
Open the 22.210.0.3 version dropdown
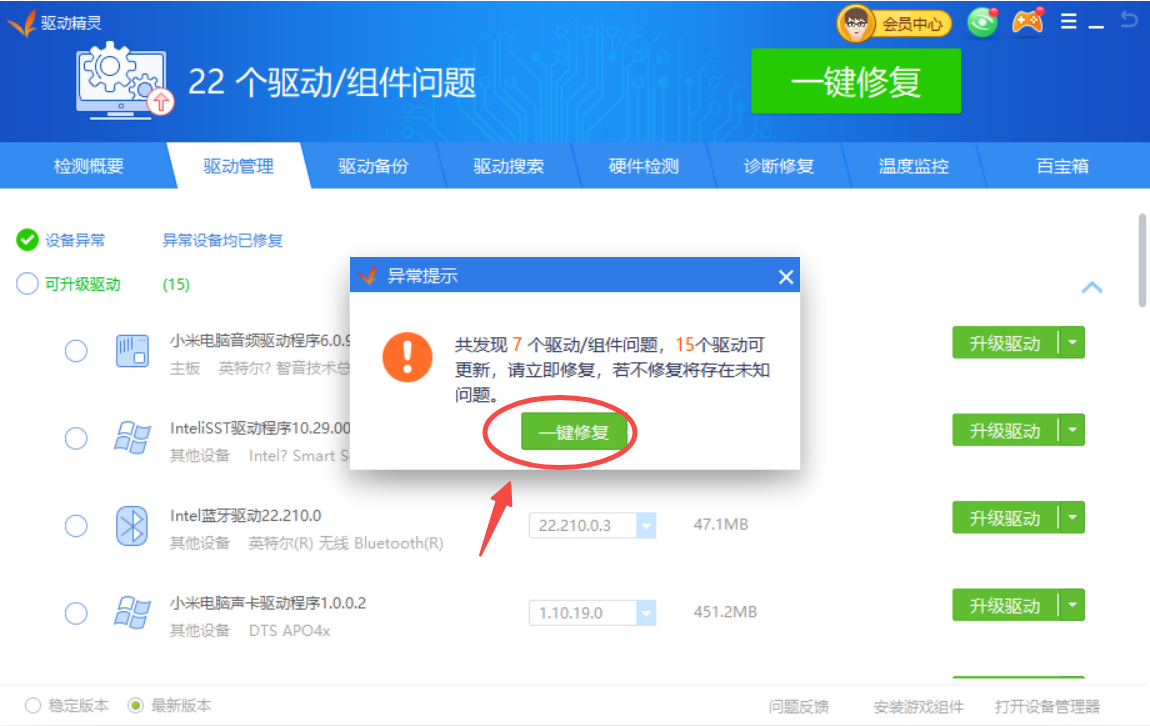click(646, 525)
